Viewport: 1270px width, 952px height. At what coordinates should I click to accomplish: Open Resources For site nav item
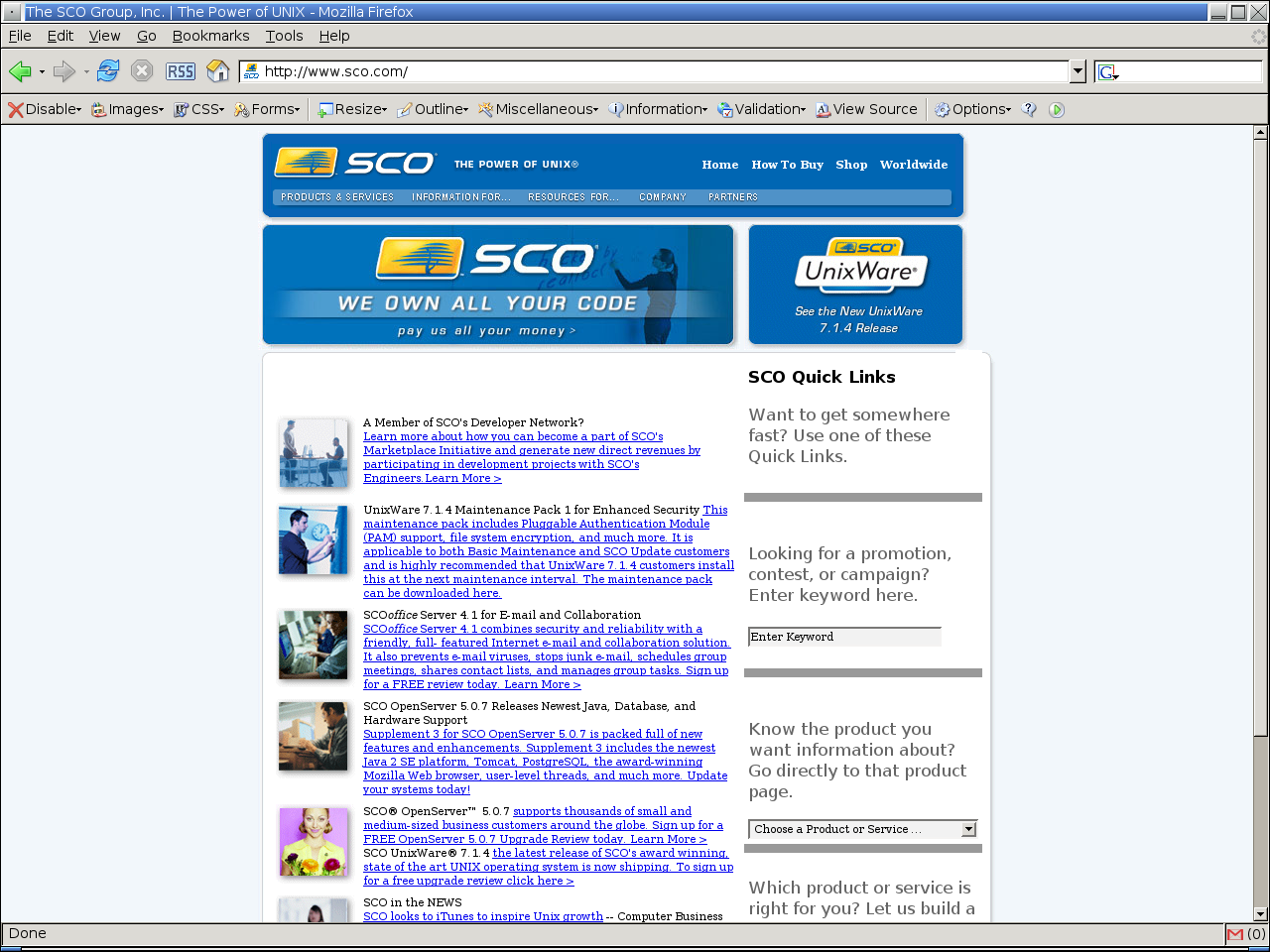point(573,197)
